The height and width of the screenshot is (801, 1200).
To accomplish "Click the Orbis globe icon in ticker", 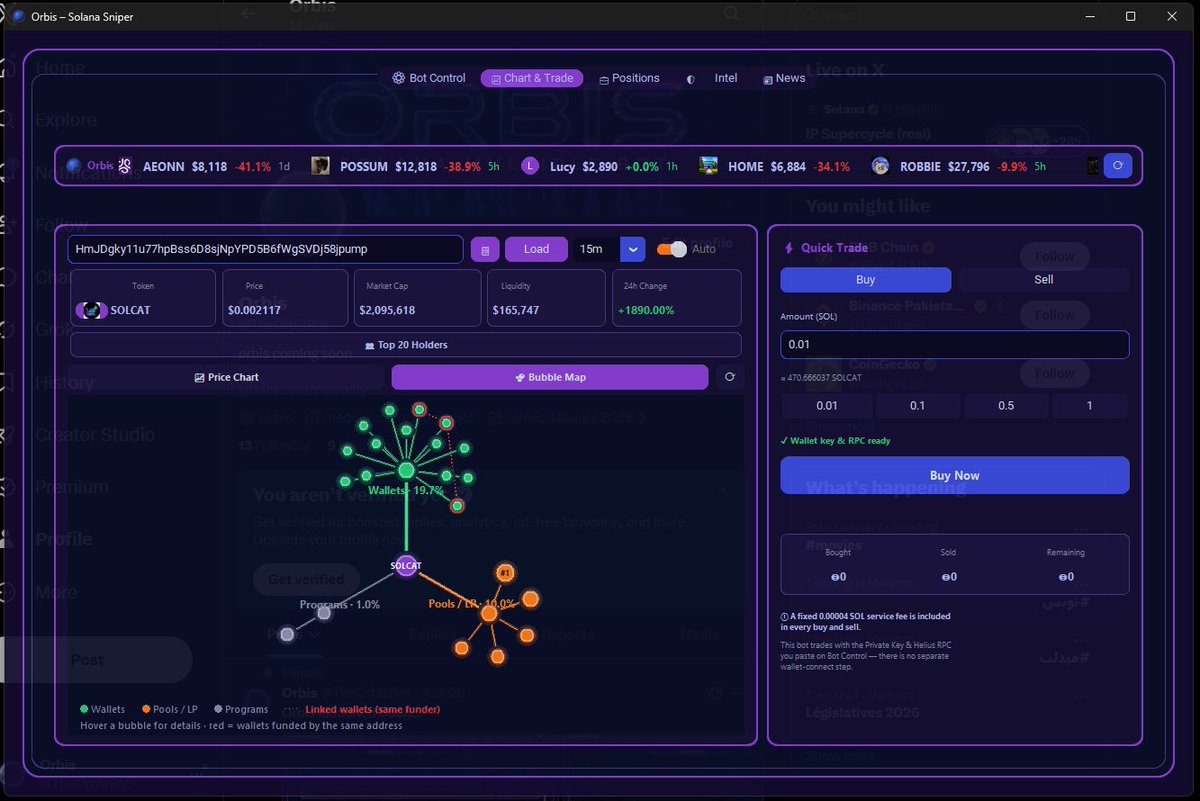I will (x=74, y=165).
